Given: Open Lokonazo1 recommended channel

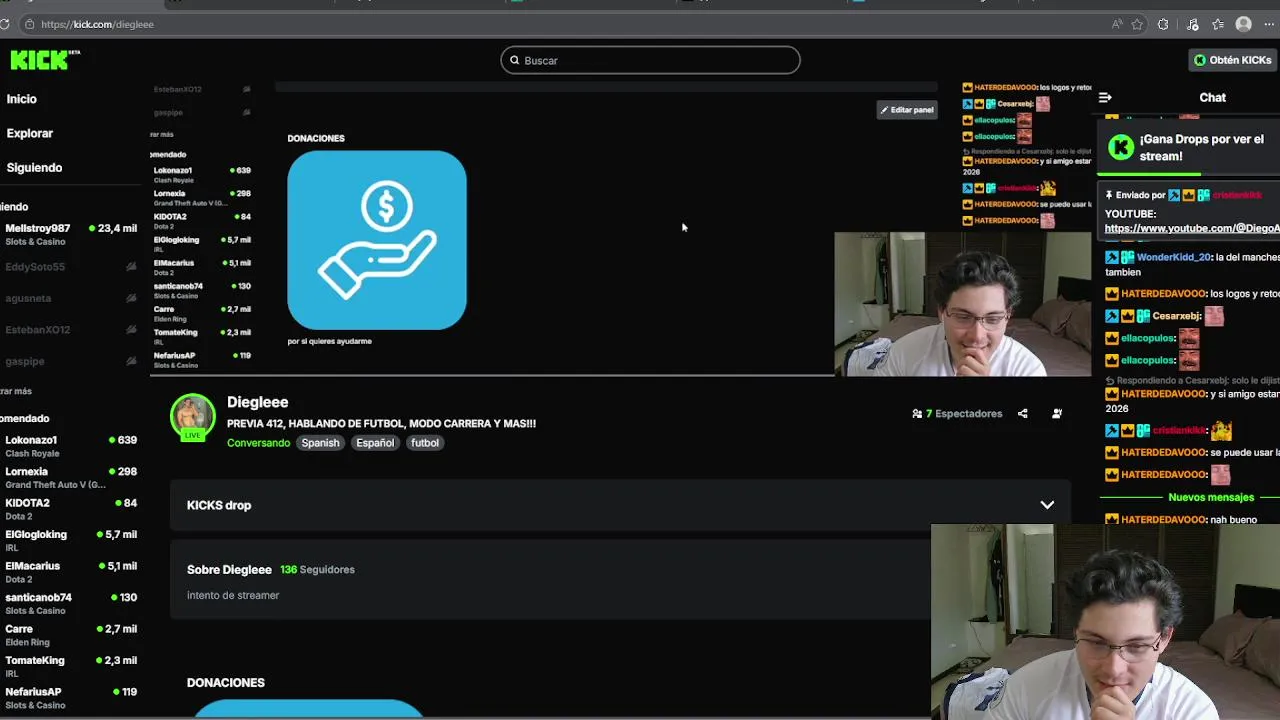Looking at the screenshot, I should click(x=70, y=446).
